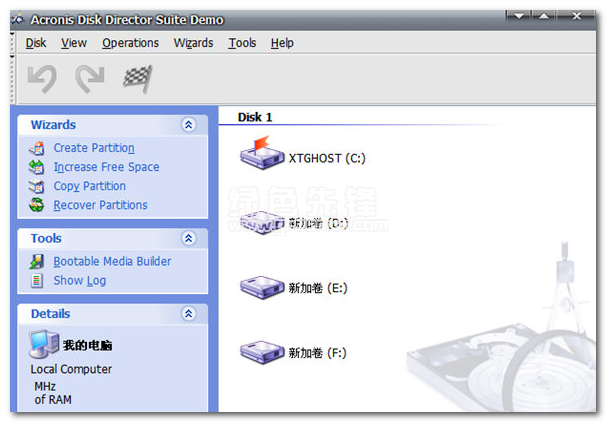This screenshot has width=607, height=423.
Task: Launch the Create Partition link
Action: pyautogui.click(x=94, y=148)
